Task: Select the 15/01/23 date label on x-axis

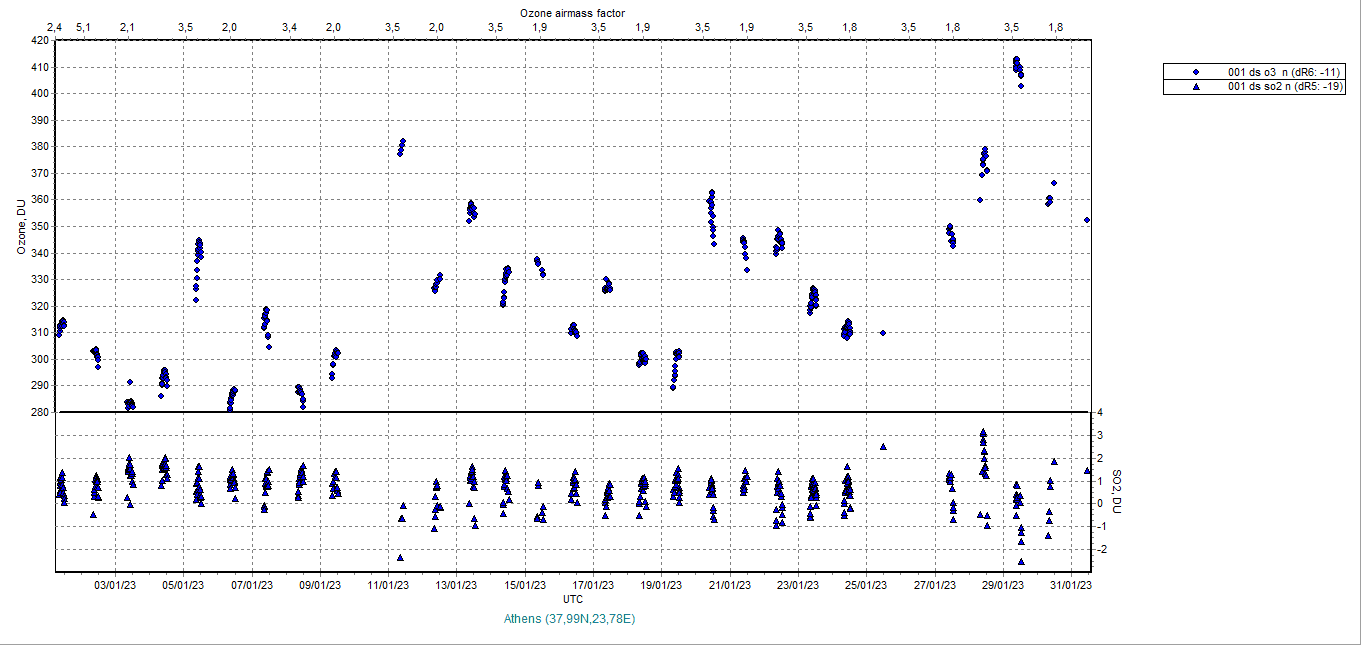Action: click(525, 586)
